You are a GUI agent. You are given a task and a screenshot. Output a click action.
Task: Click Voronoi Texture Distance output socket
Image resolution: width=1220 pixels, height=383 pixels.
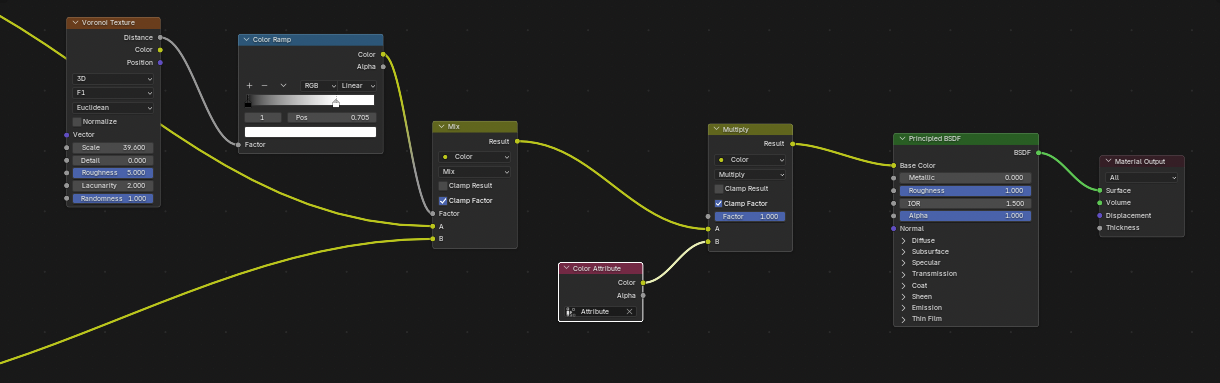[160, 37]
